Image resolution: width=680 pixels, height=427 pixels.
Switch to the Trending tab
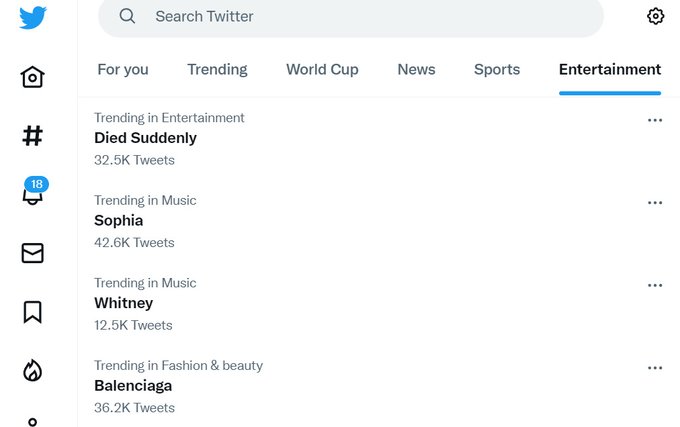point(217,69)
